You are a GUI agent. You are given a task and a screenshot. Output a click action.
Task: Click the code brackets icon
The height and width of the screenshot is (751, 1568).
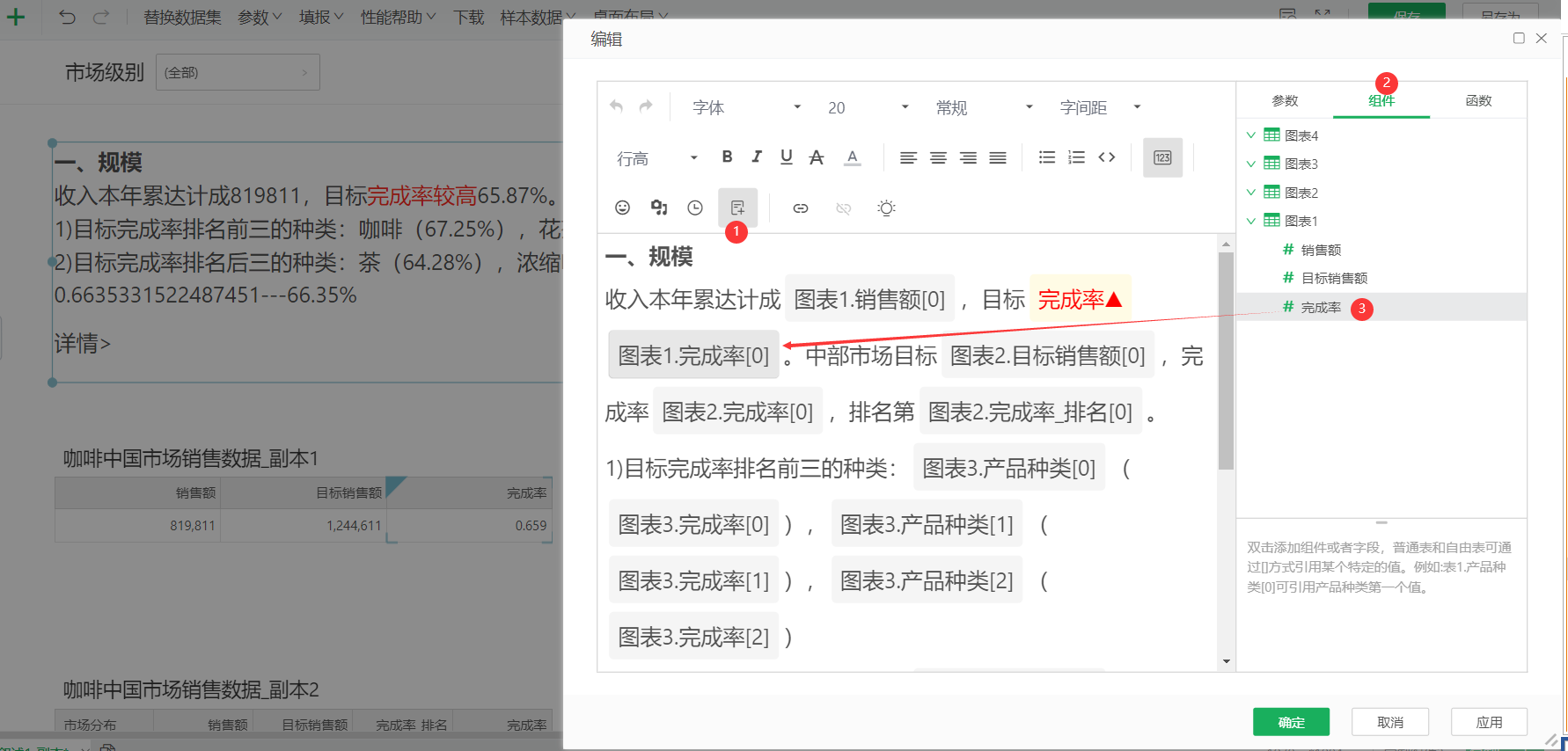click(x=1107, y=157)
